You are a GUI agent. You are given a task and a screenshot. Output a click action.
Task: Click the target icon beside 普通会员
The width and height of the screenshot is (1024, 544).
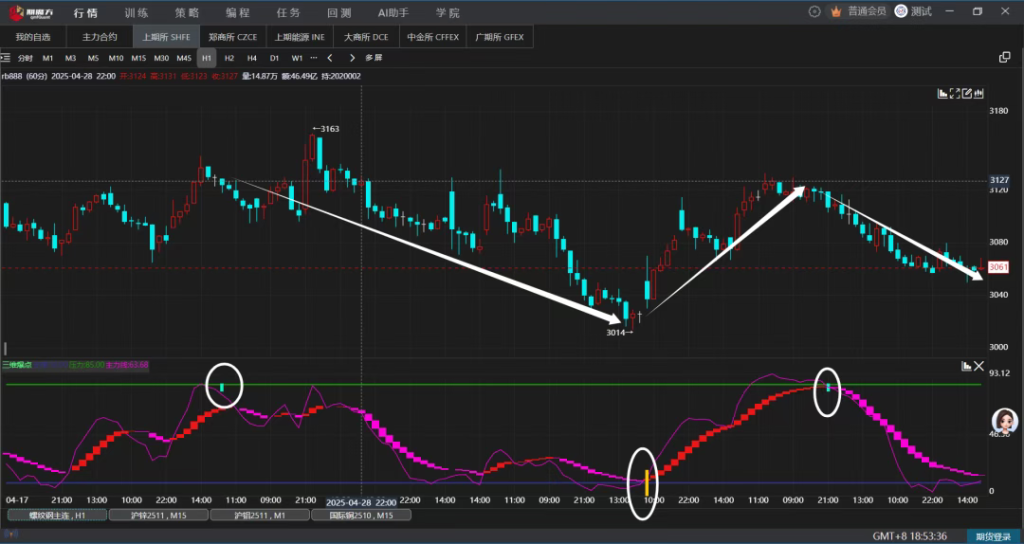[814, 11]
